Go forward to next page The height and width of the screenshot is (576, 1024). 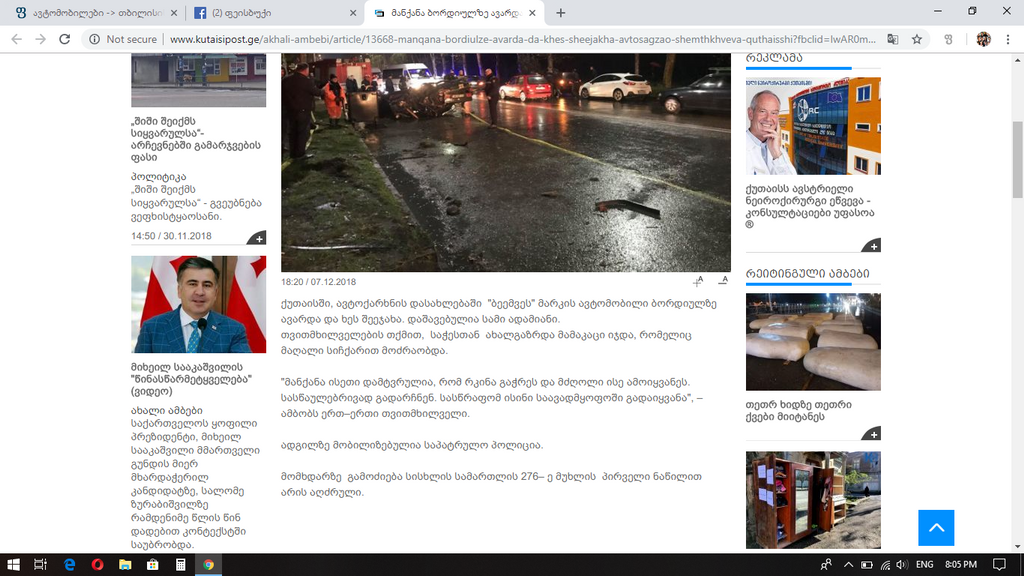tap(40, 39)
